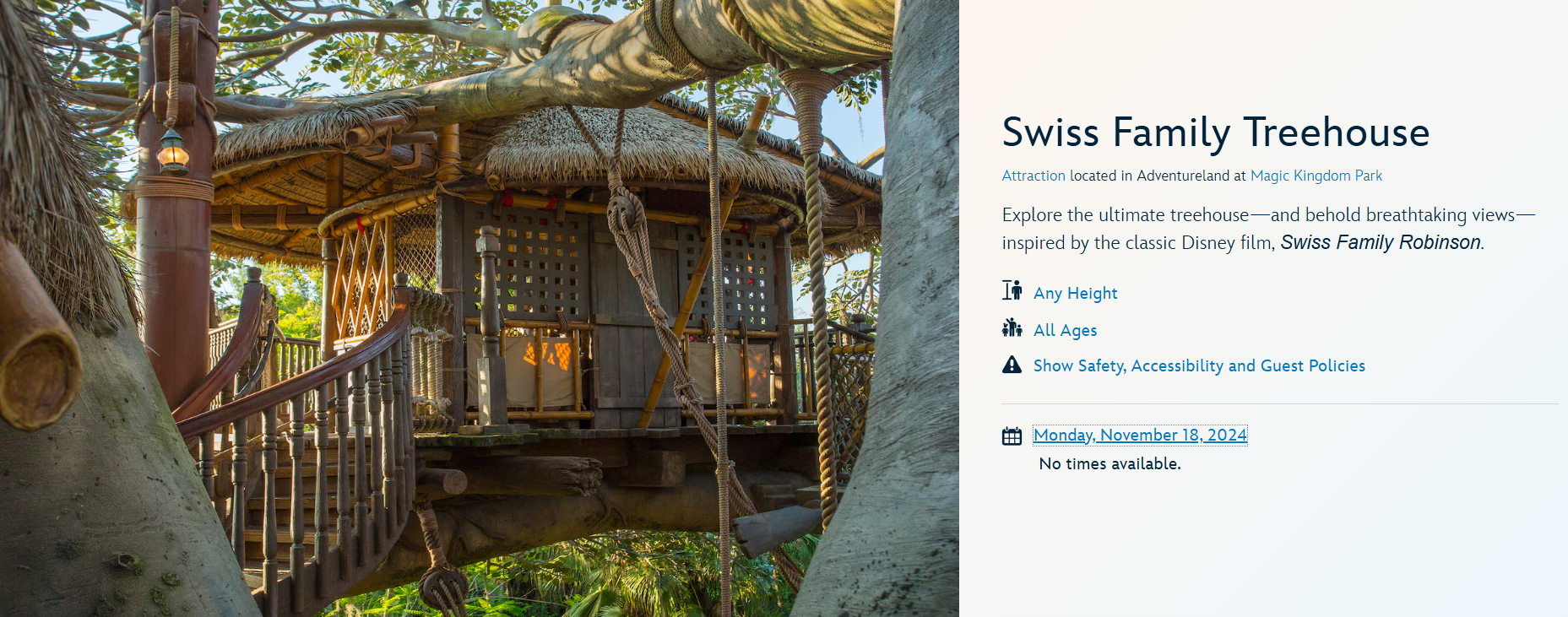Screen dimensions: 1568x617
Task: Open the Magic Kingdom Park link
Action: coord(1316,176)
